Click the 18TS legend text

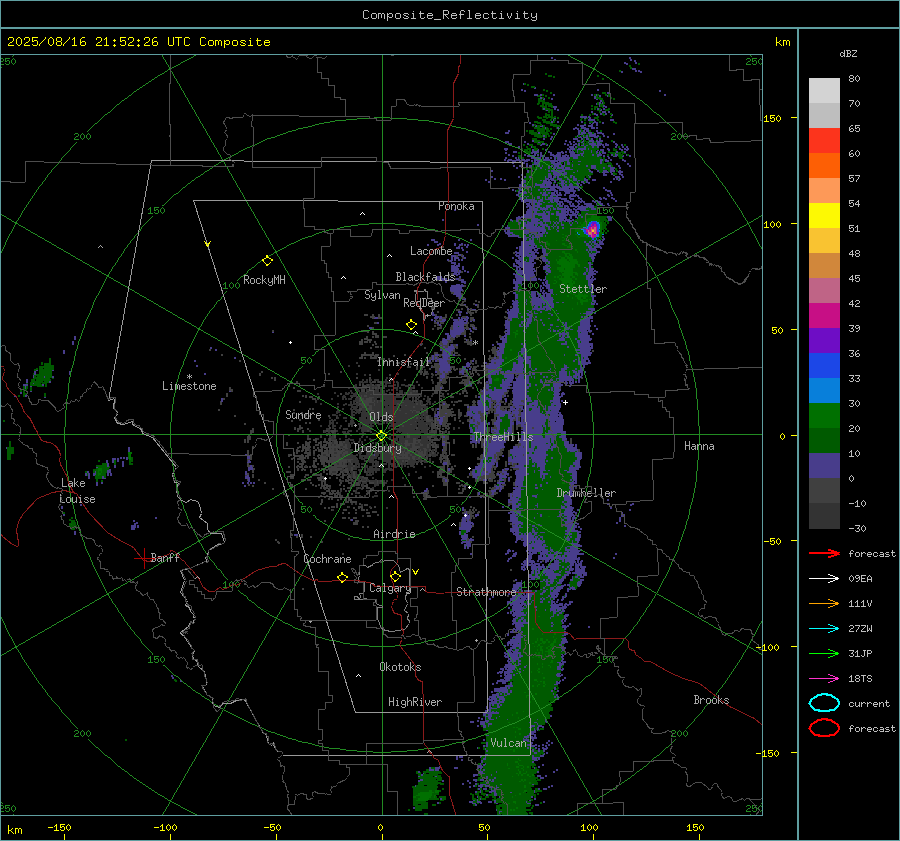pos(860,679)
